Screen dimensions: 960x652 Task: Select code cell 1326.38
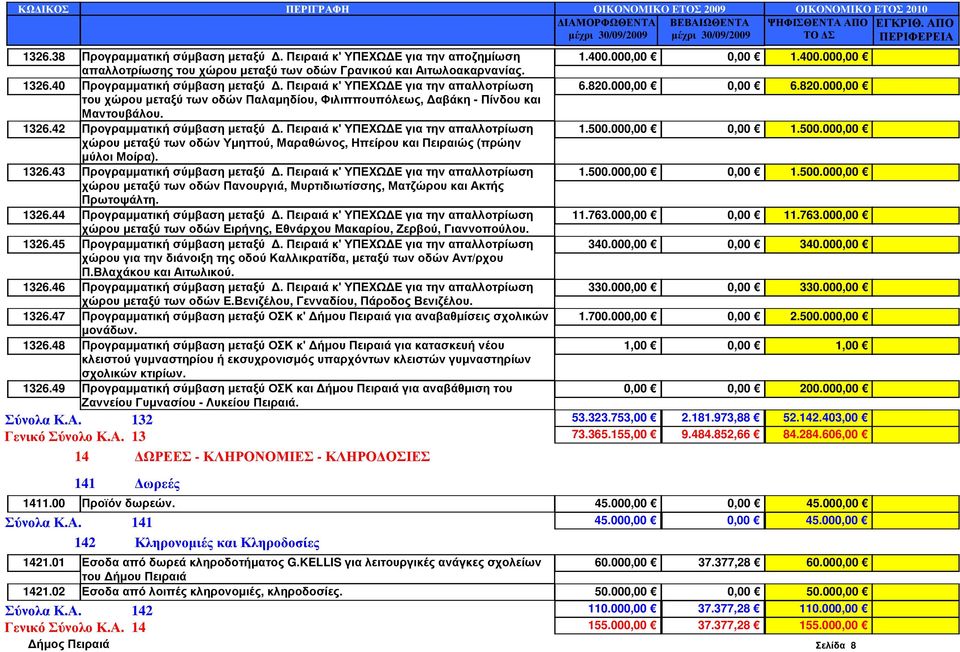click(43, 57)
